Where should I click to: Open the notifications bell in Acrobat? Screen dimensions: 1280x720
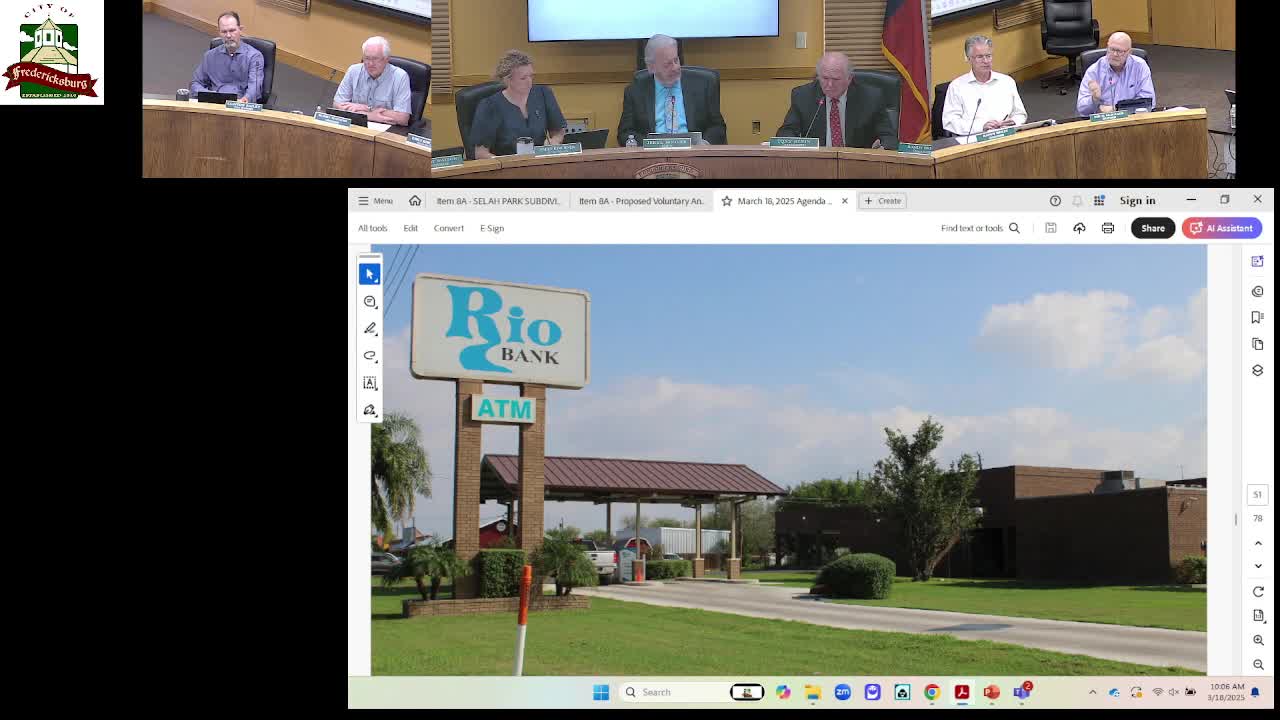1077,201
